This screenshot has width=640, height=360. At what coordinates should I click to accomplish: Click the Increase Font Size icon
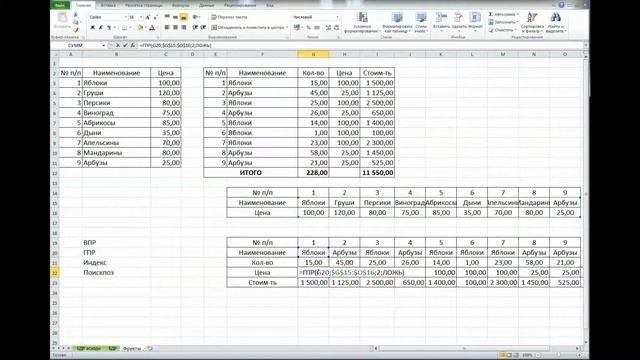[148, 17]
